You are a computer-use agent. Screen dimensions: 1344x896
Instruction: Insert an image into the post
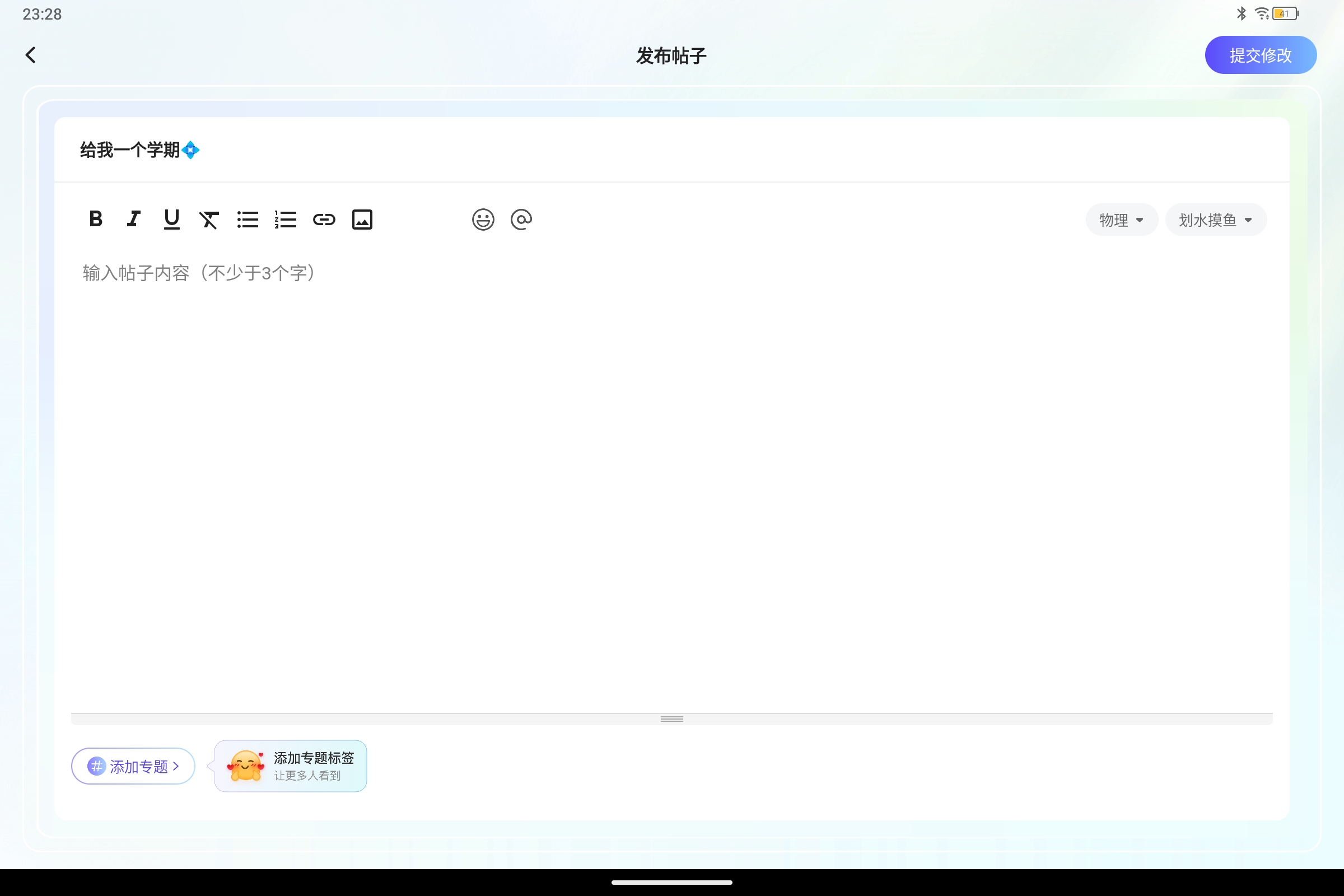click(x=362, y=219)
